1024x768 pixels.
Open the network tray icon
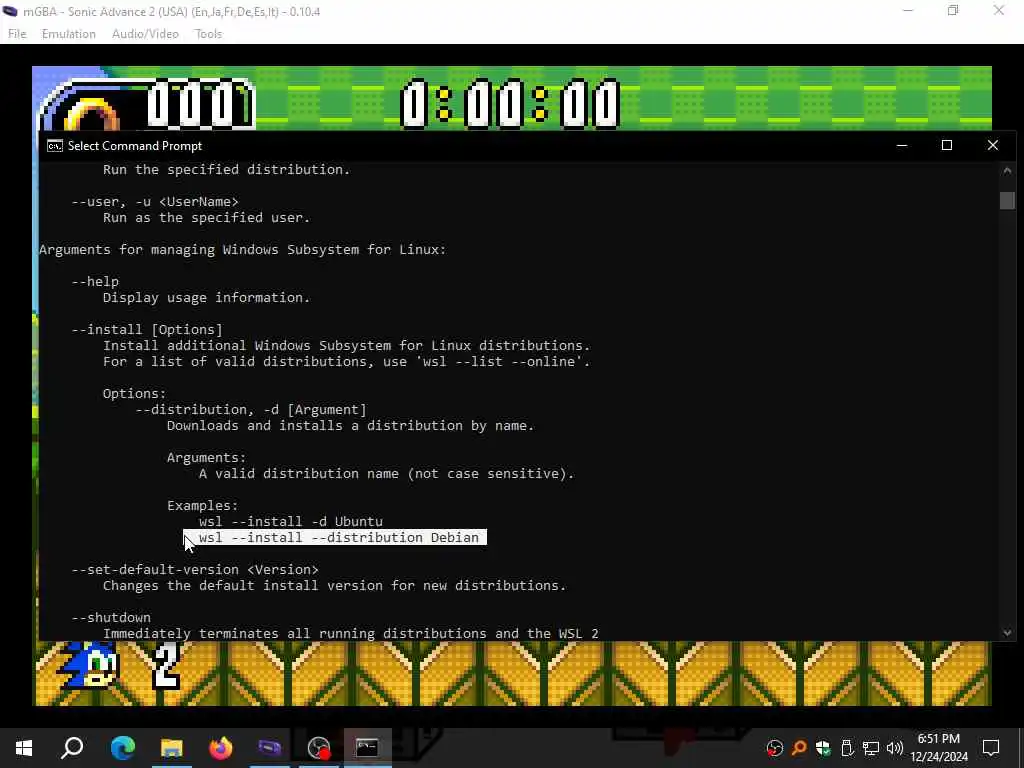[x=871, y=748]
